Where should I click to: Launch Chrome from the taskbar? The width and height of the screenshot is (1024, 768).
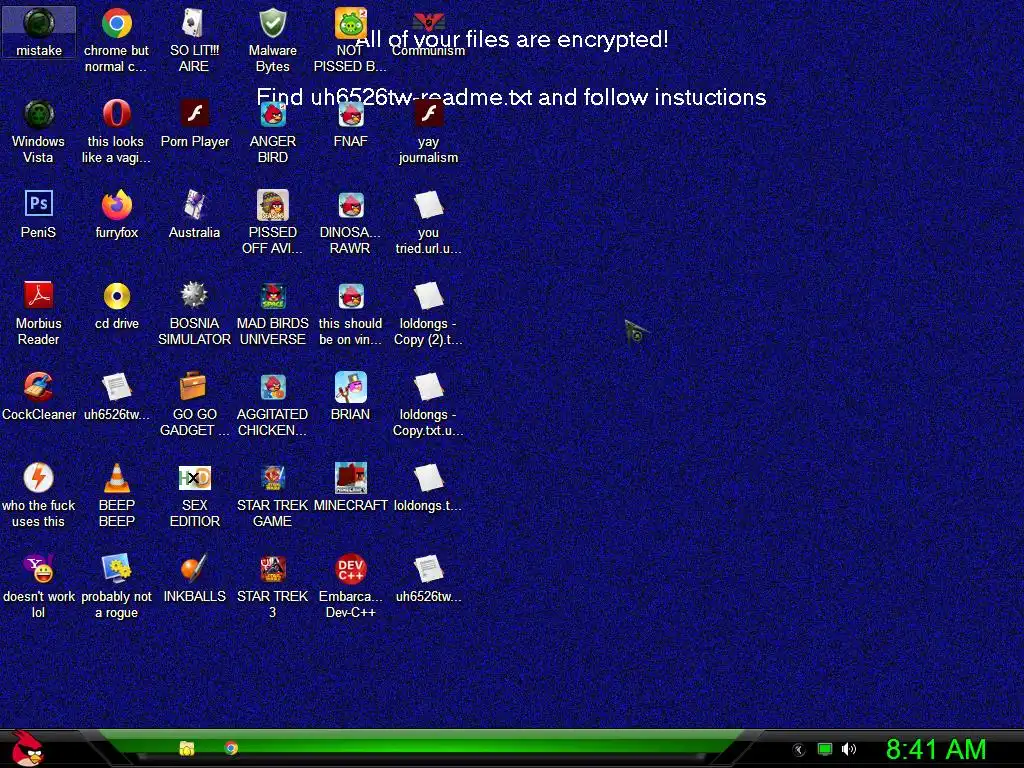pos(231,748)
